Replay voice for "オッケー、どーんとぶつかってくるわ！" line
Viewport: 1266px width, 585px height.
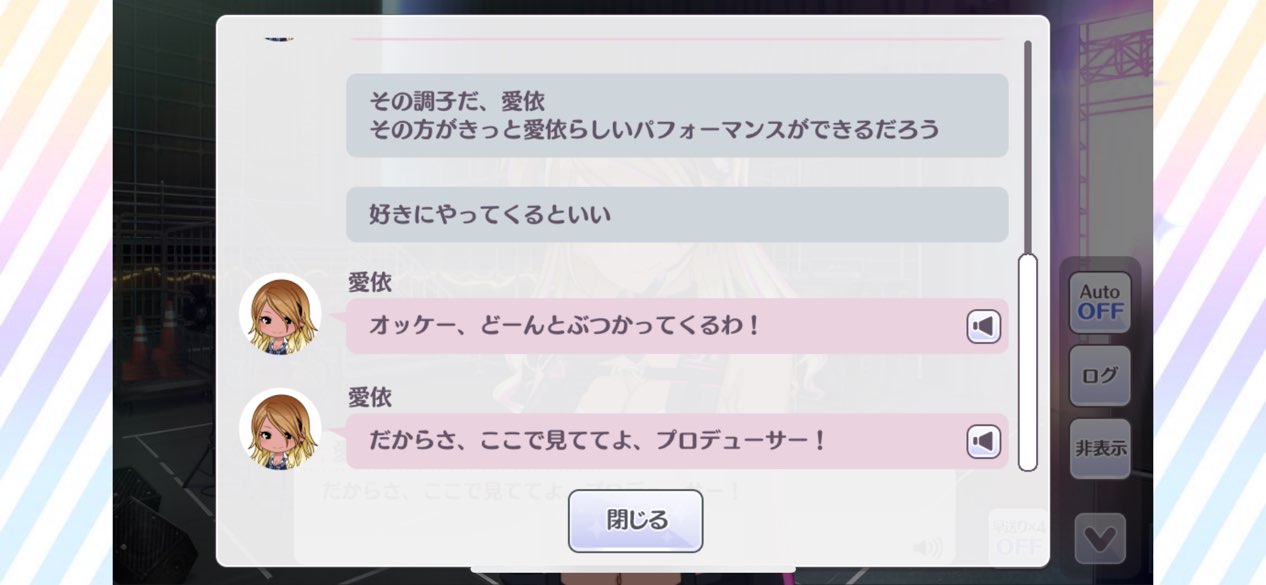click(x=983, y=327)
